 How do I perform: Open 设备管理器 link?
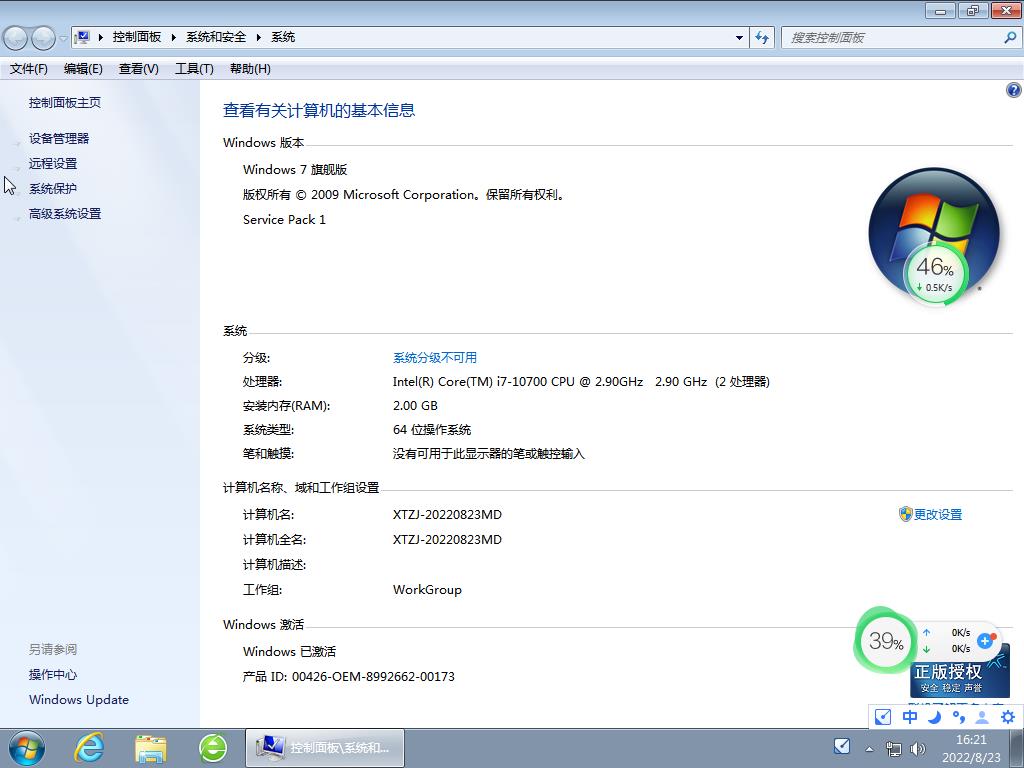pyautogui.click(x=59, y=138)
